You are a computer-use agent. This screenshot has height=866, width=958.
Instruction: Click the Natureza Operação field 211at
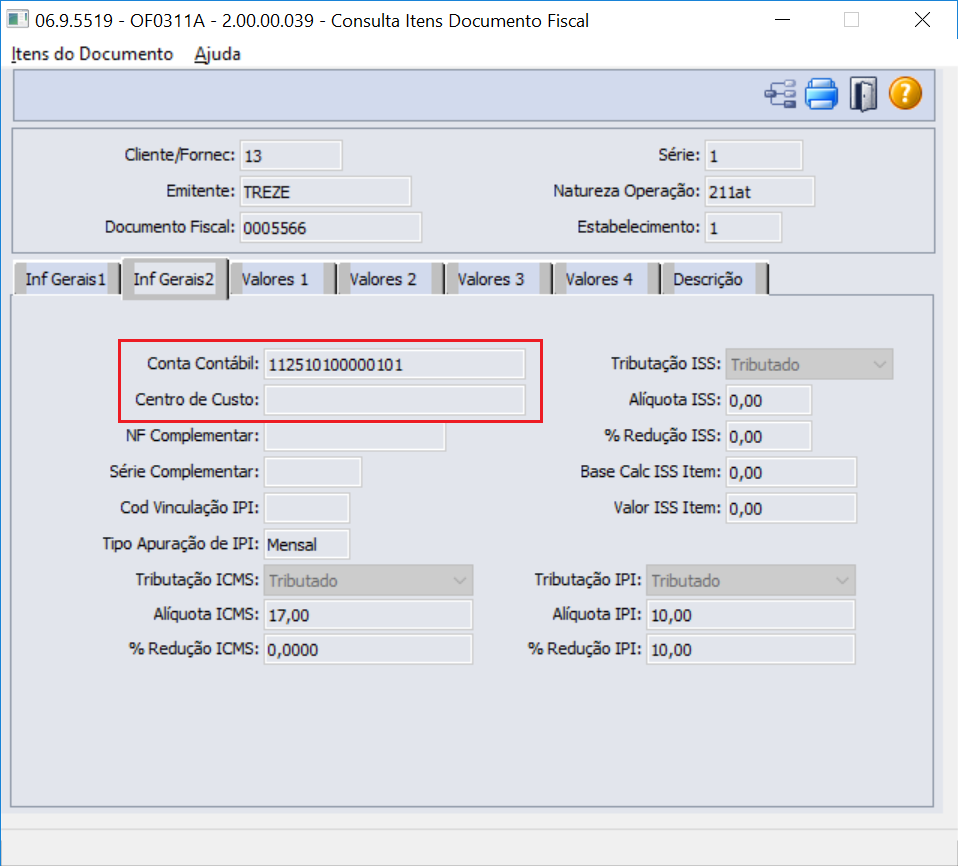point(759,191)
